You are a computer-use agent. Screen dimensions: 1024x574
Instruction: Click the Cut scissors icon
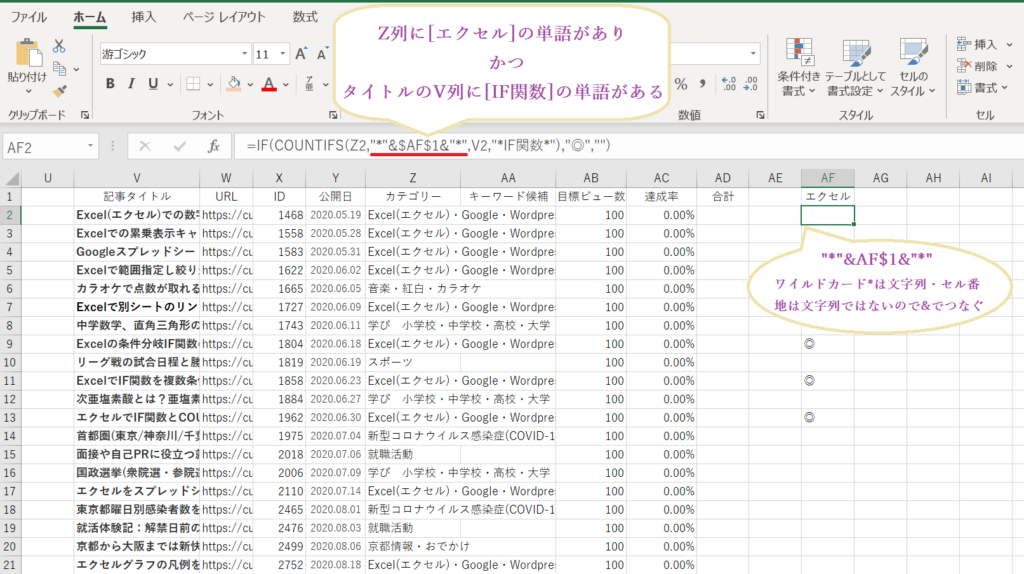(59, 46)
